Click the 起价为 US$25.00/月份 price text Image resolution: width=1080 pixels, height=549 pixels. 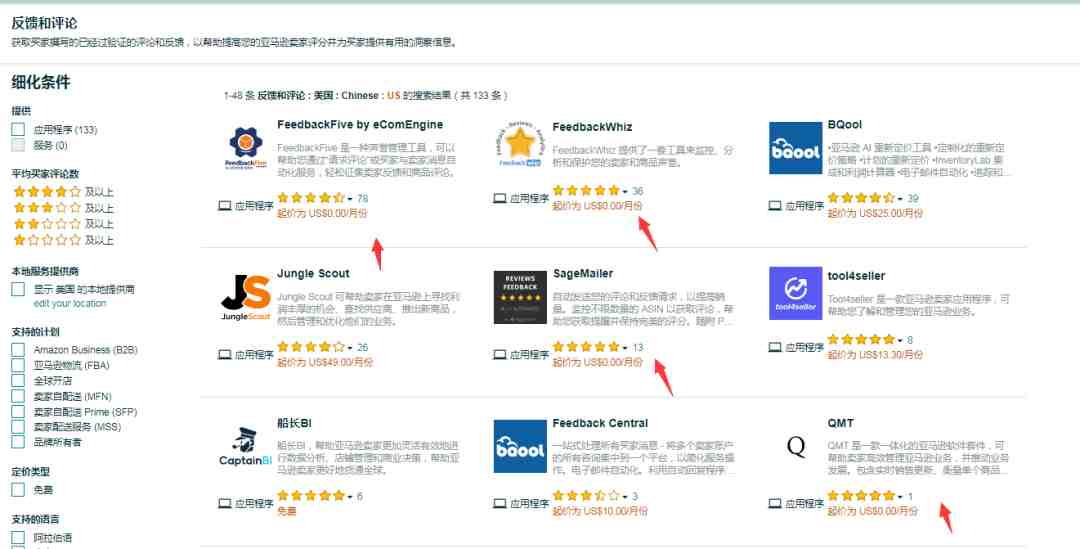(875, 214)
